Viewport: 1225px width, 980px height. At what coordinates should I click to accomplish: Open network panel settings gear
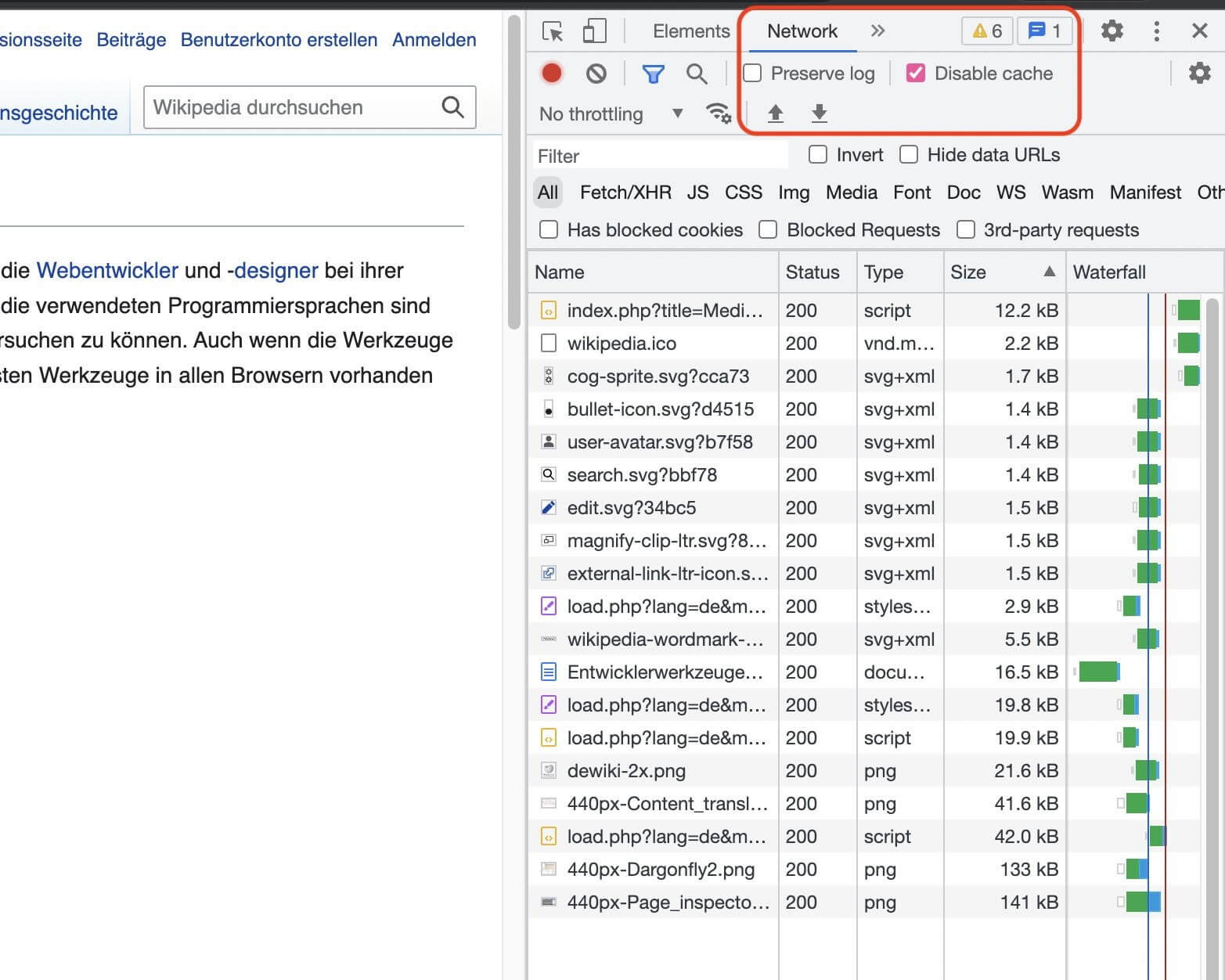[x=1199, y=74]
